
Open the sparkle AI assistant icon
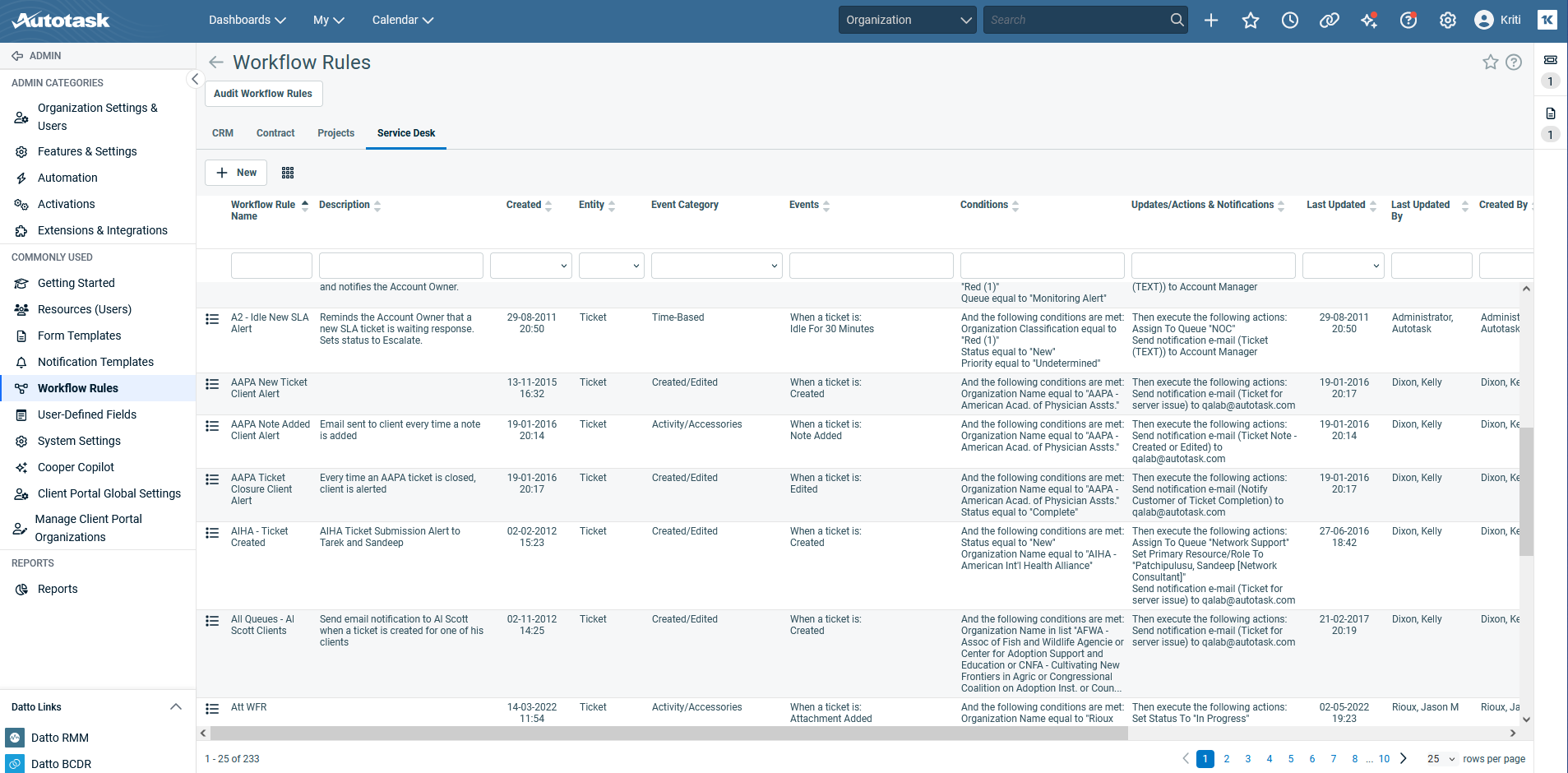pyautogui.click(x=1369, y=21)
